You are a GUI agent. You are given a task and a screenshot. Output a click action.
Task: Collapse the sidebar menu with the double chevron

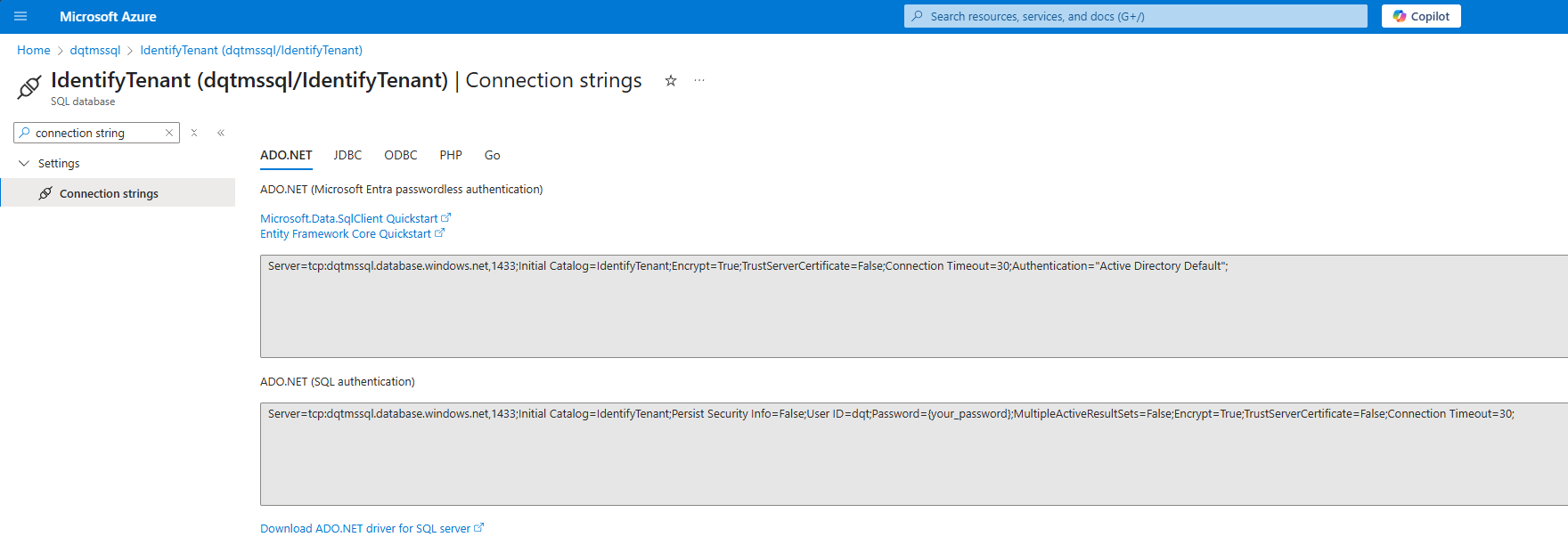point(221,133)
